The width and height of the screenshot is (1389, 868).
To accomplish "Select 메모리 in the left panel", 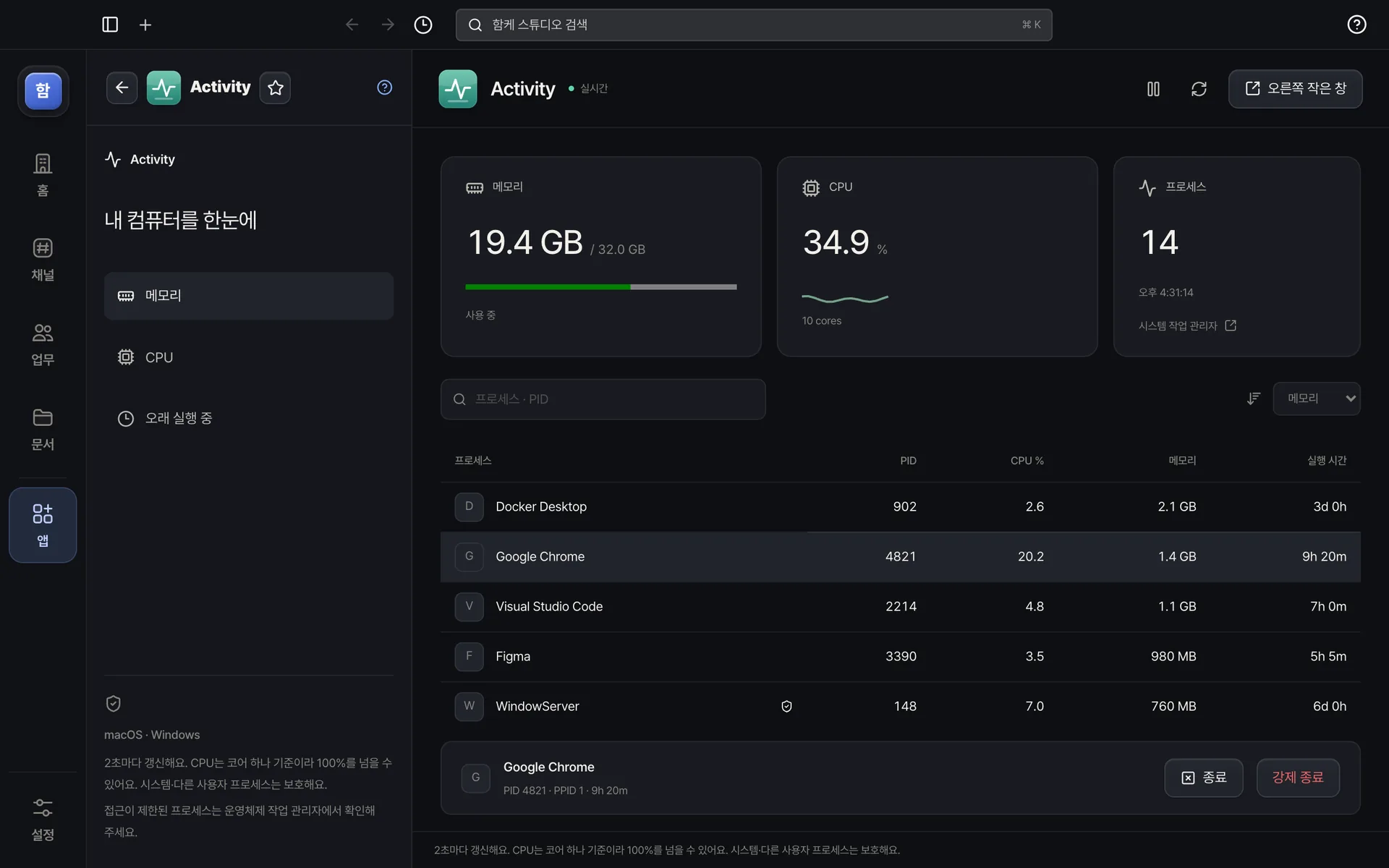I will pos(249,296).
